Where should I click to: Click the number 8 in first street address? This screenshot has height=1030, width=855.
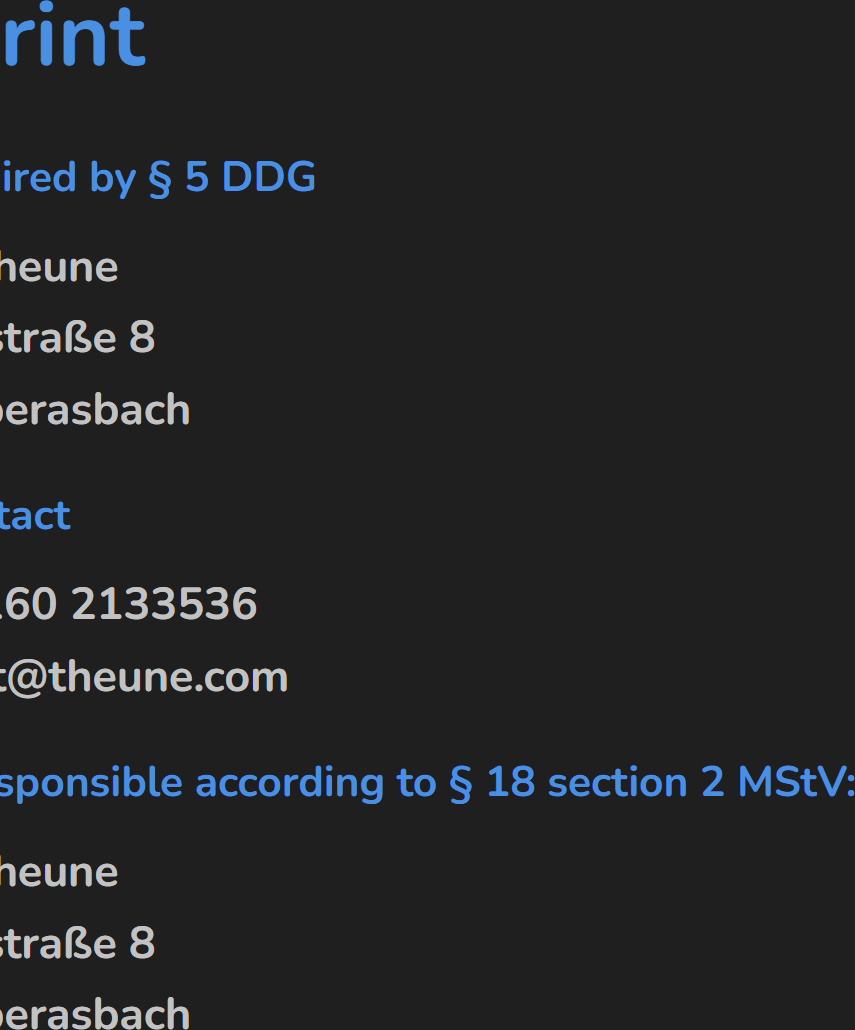(142, 338)
